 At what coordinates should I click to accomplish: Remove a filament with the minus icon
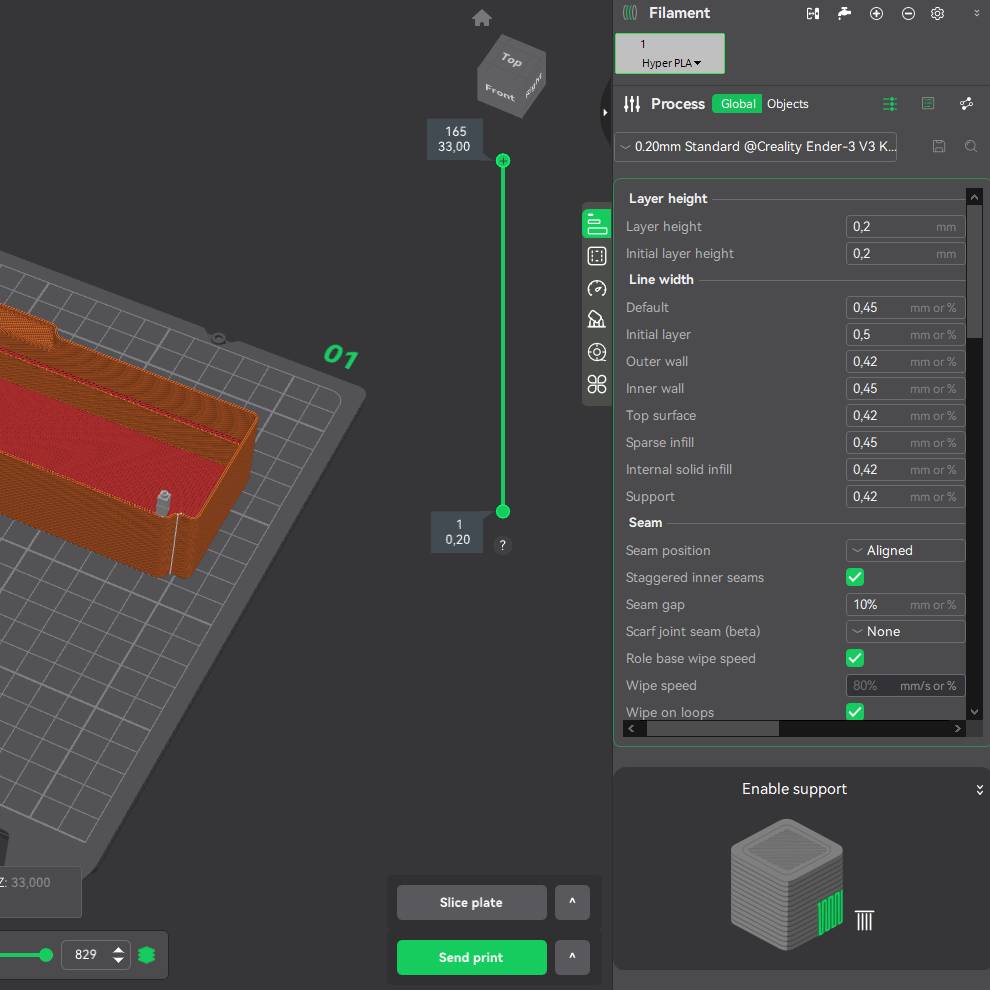coord(908,13)
